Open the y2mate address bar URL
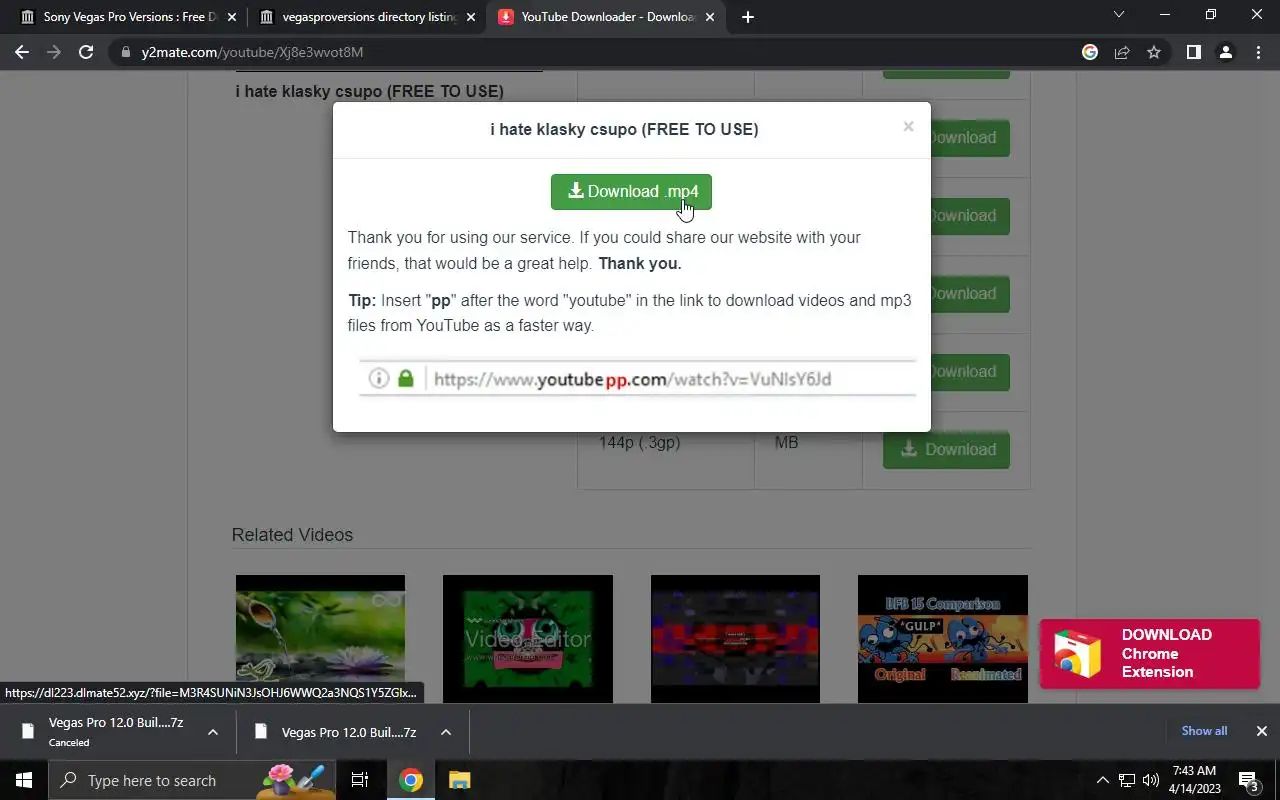Image resolution: width=1280 pixels, height=800 pixels. tap(252, 52)
